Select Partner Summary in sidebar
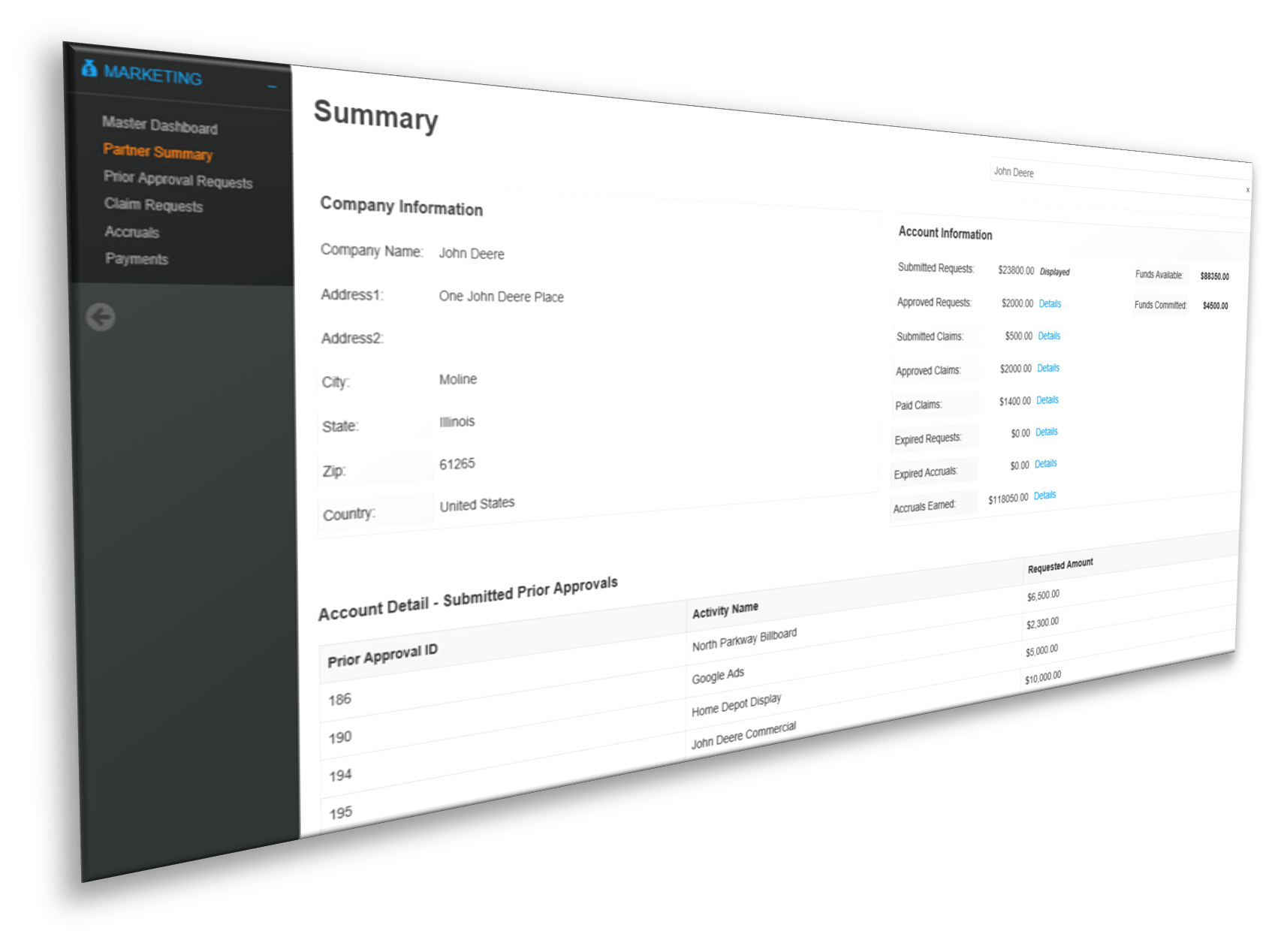The width and height of the screenshot is (1269, 952). (158, 151)
